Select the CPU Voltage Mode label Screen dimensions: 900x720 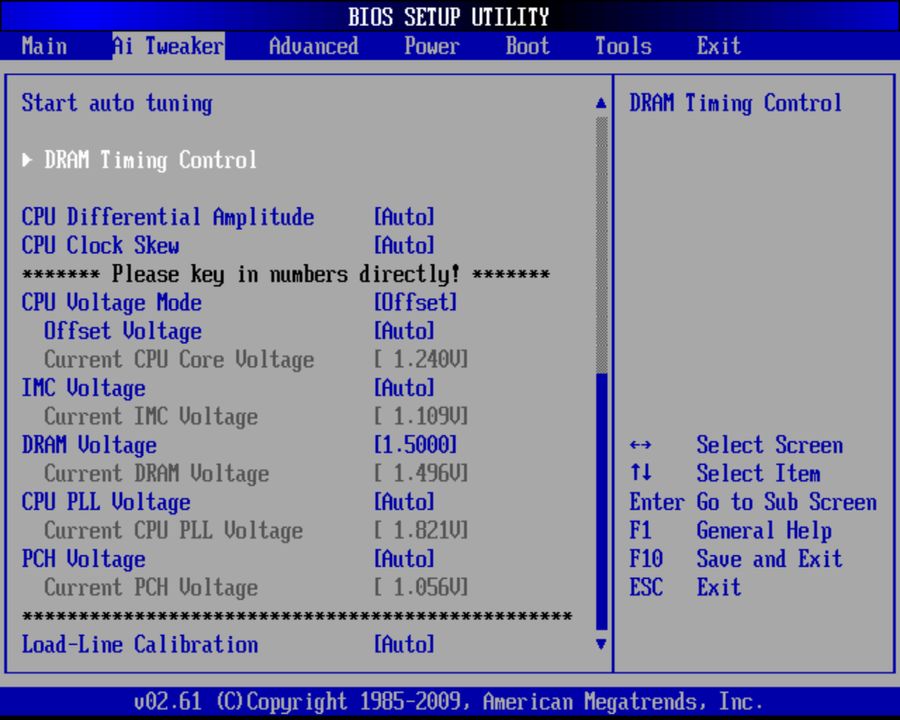click(111, 303)
